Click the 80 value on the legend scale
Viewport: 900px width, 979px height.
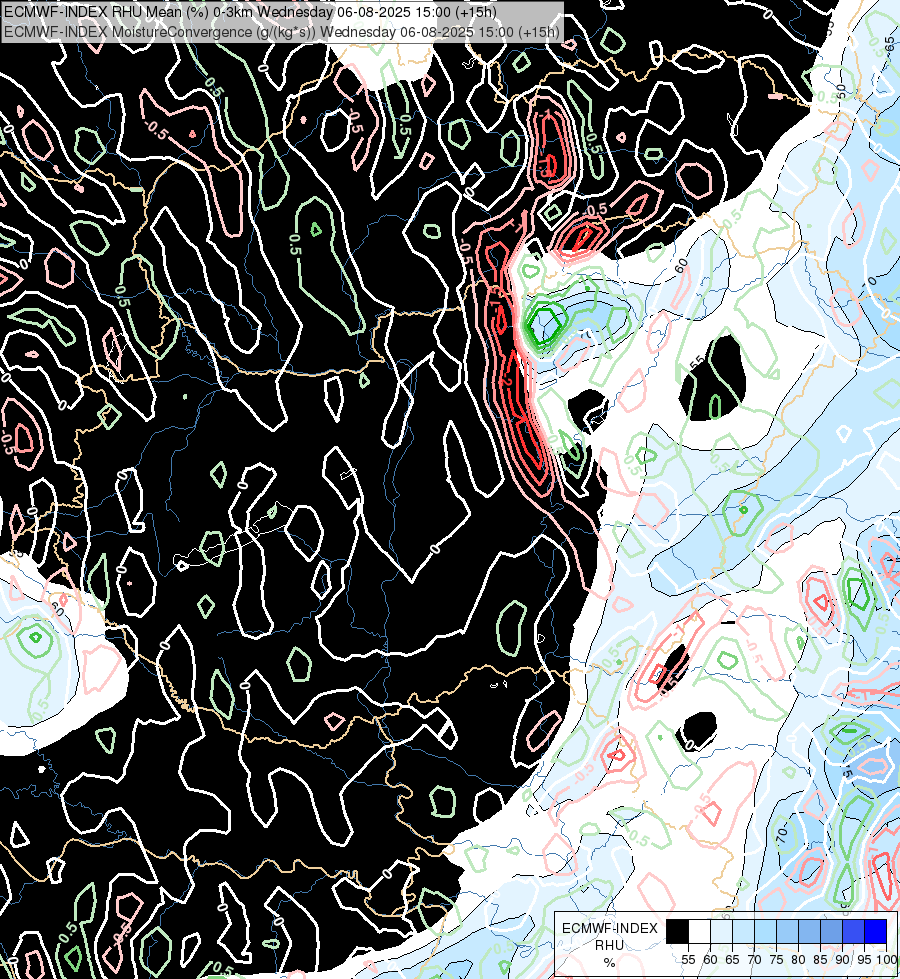coord(798,960)
